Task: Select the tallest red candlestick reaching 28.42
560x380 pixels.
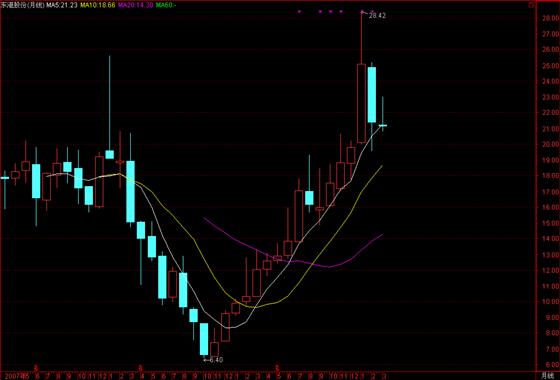Action: pyautogui.click(x=361, y=77)
